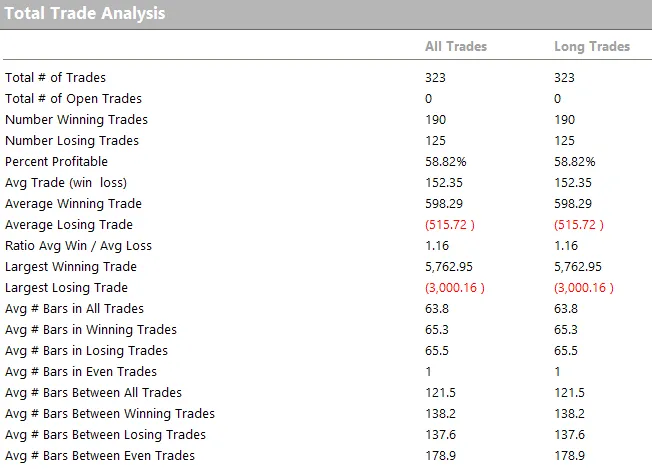Select Avg # Bars Between Winning Trades label
Image resolution: width=652 pixels, height=469 pixels.
110,414
